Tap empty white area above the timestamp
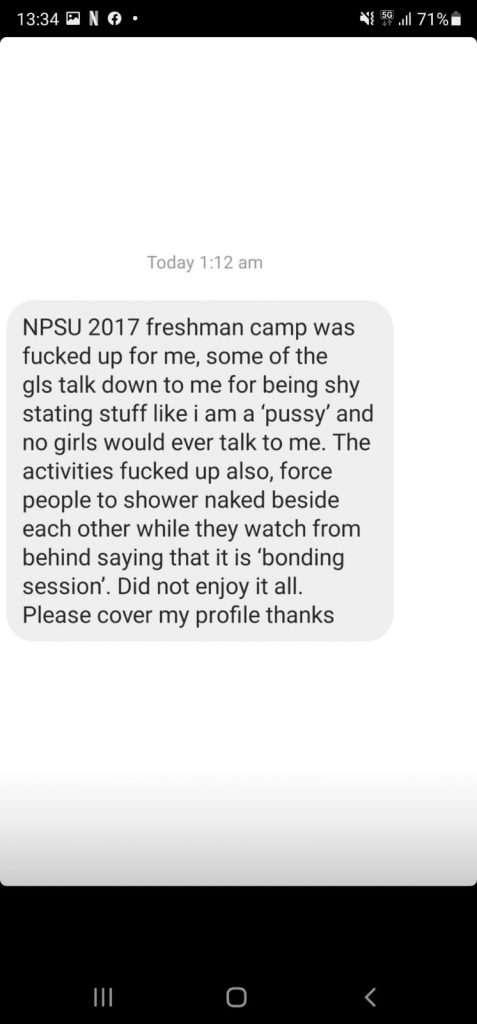Image resolution: width=477 pixels, height=1024 pixels. click(238, 144)
